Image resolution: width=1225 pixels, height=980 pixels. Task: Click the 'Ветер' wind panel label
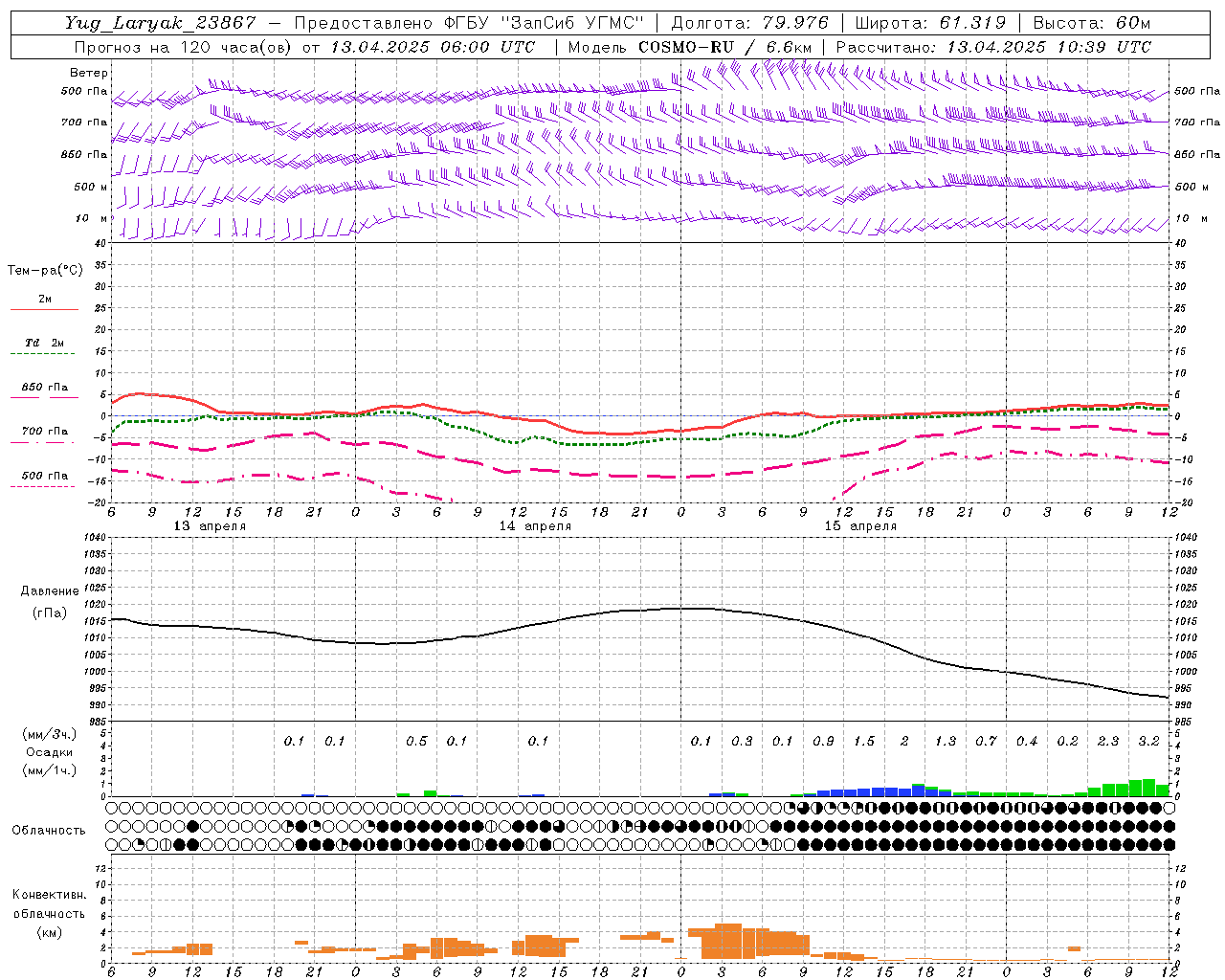[x=89, y=73]
